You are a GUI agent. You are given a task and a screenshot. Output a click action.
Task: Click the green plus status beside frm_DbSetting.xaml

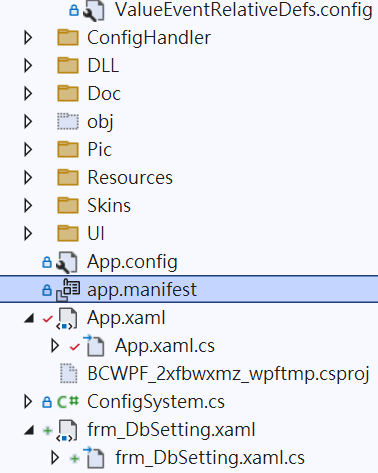pos(48,431)
